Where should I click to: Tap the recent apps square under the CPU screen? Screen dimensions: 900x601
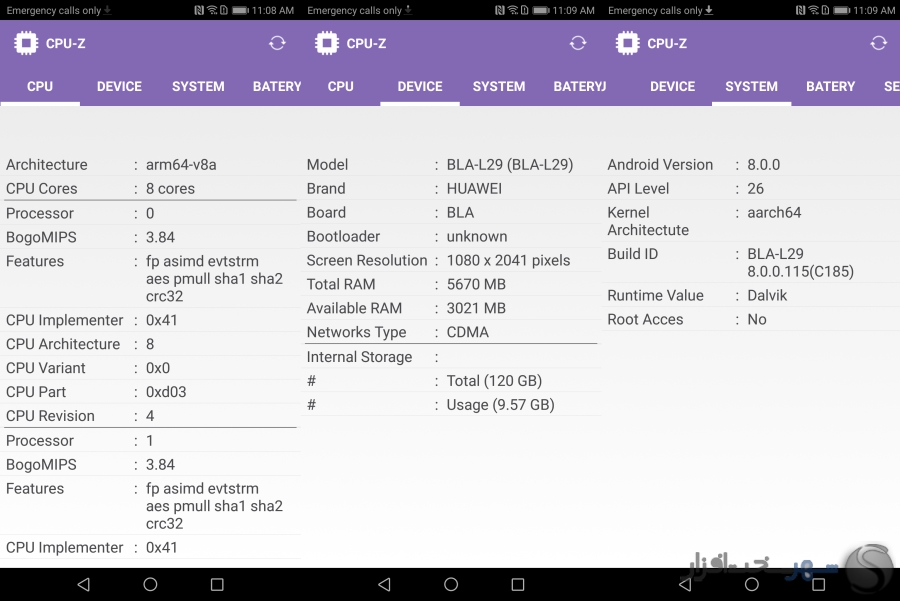[217, 584]
